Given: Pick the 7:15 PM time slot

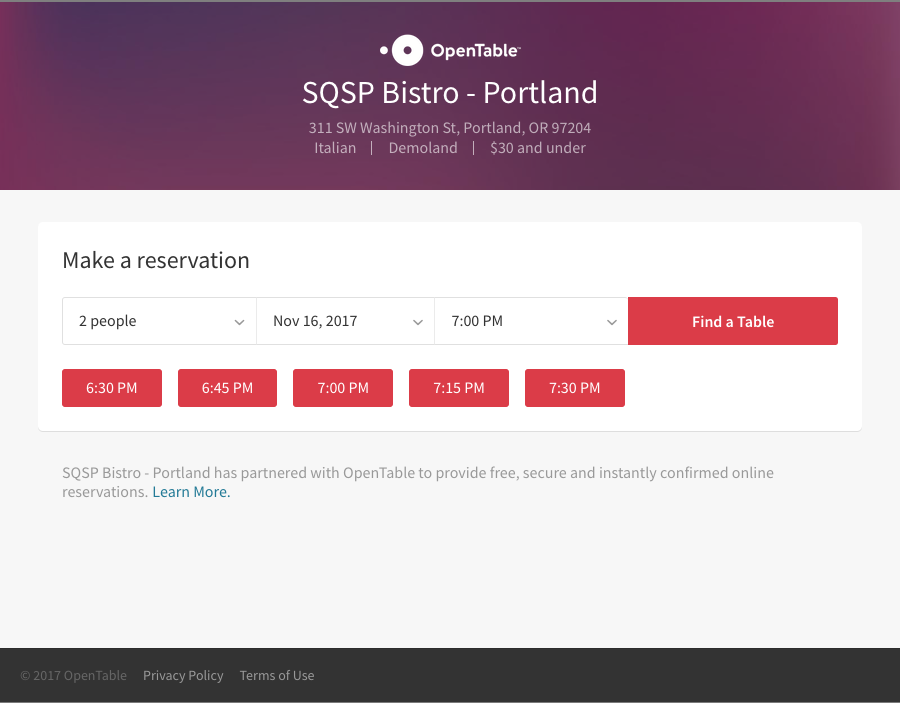Looking at the screenshot, I should [459, 388].
